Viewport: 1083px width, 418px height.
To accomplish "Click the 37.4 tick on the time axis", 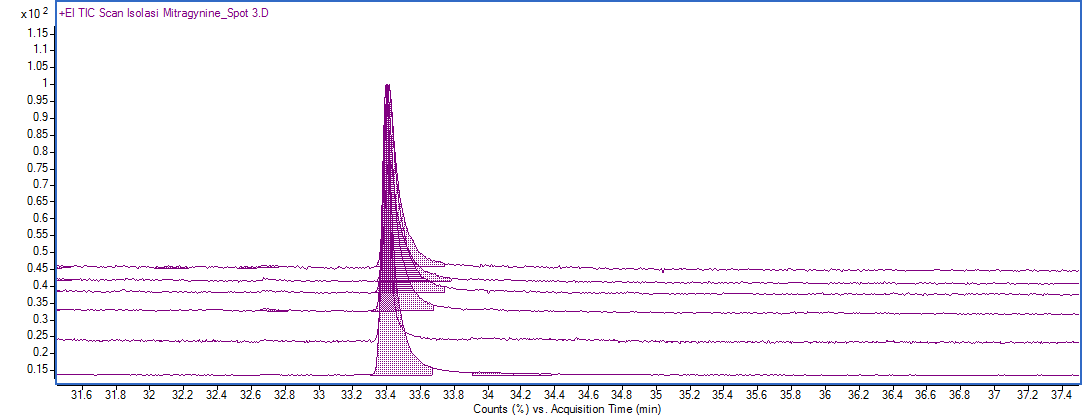I will coord(1064,396).
